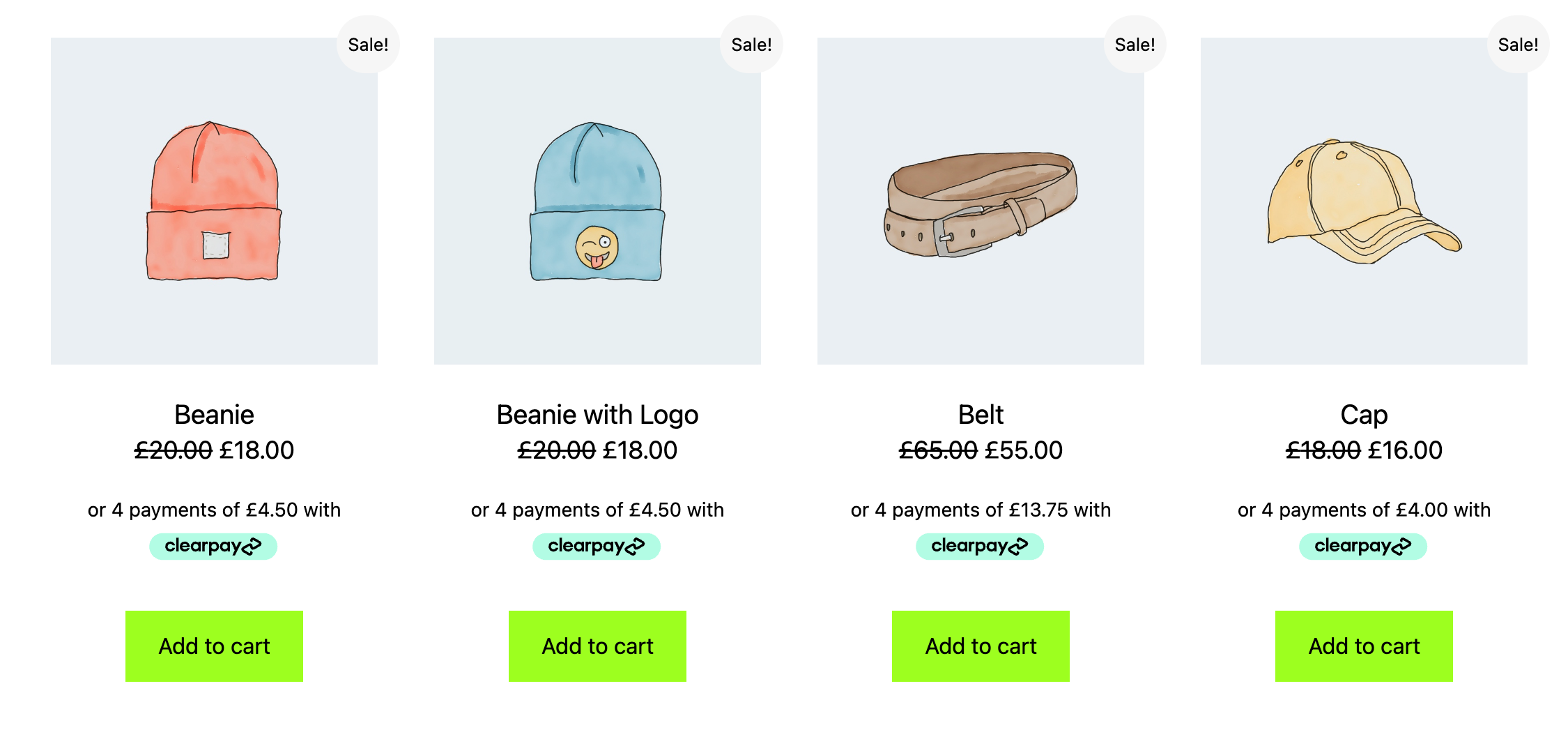The width and height of the screenshot is (1568, 732).
Task: Open the brown Belt product image
Action: click(981, 201)
